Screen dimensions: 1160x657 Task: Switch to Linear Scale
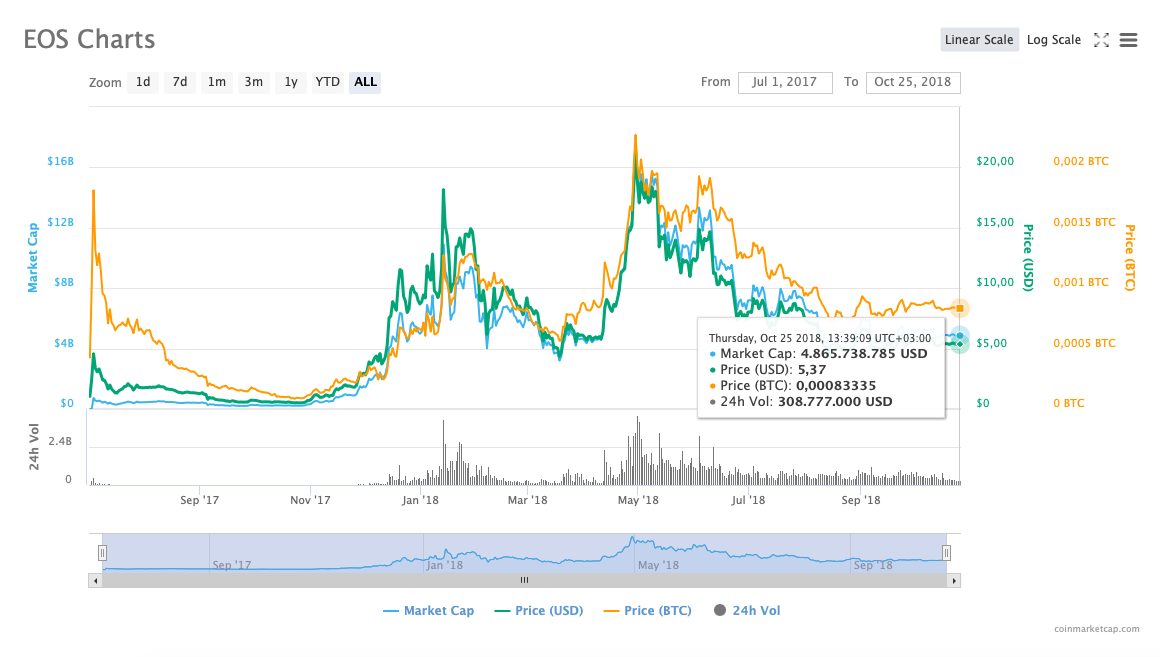pos(979,39)
